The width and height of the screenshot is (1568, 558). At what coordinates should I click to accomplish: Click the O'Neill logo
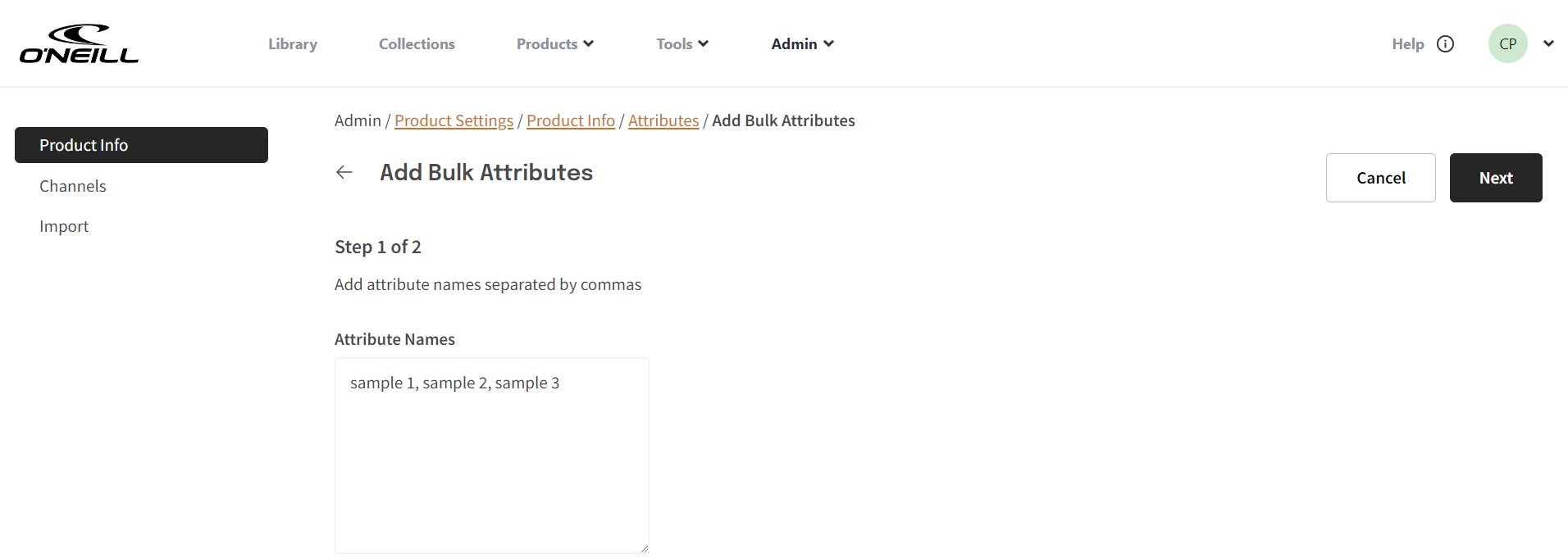click(x=79, y=43)
